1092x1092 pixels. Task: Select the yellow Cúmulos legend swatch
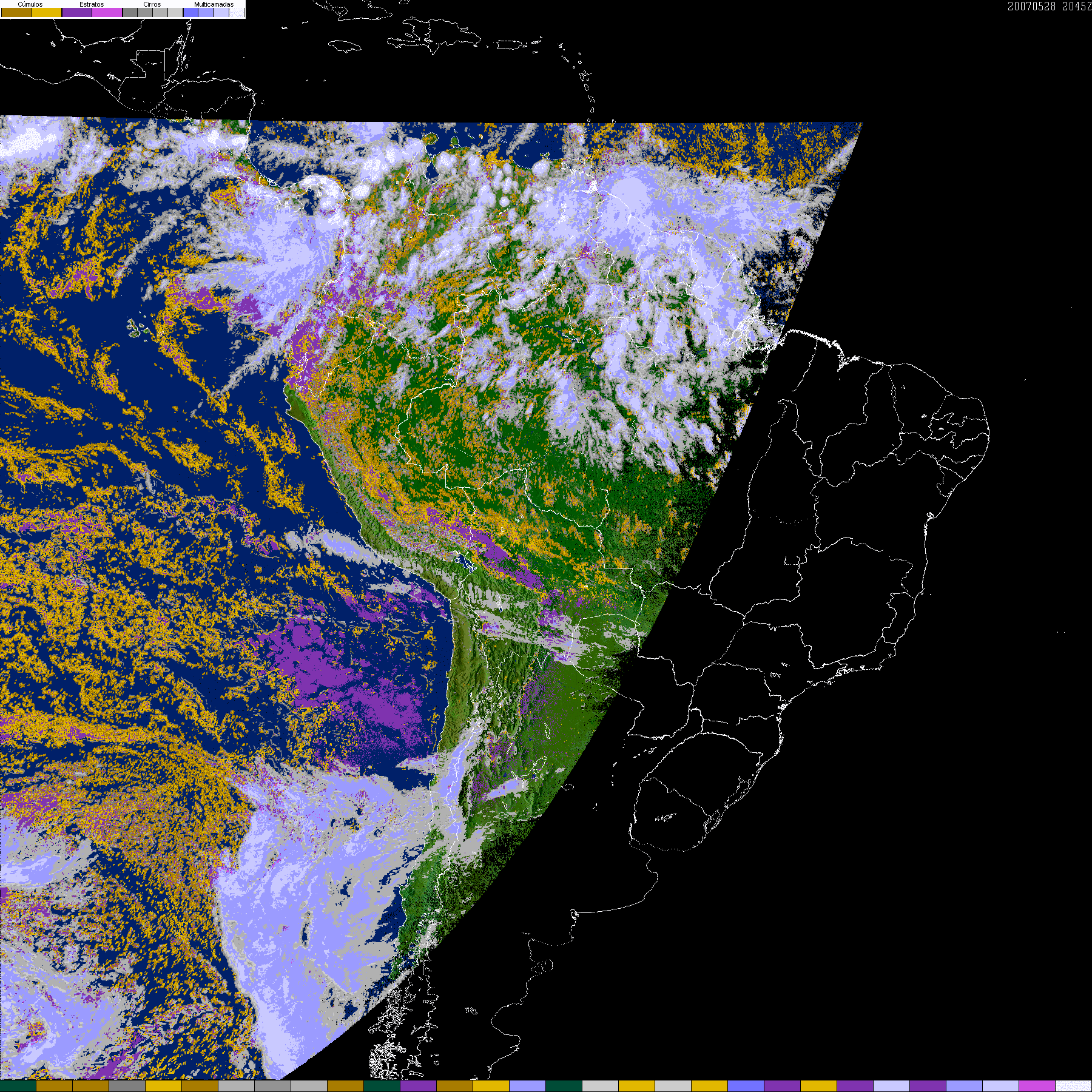[46, 12]
